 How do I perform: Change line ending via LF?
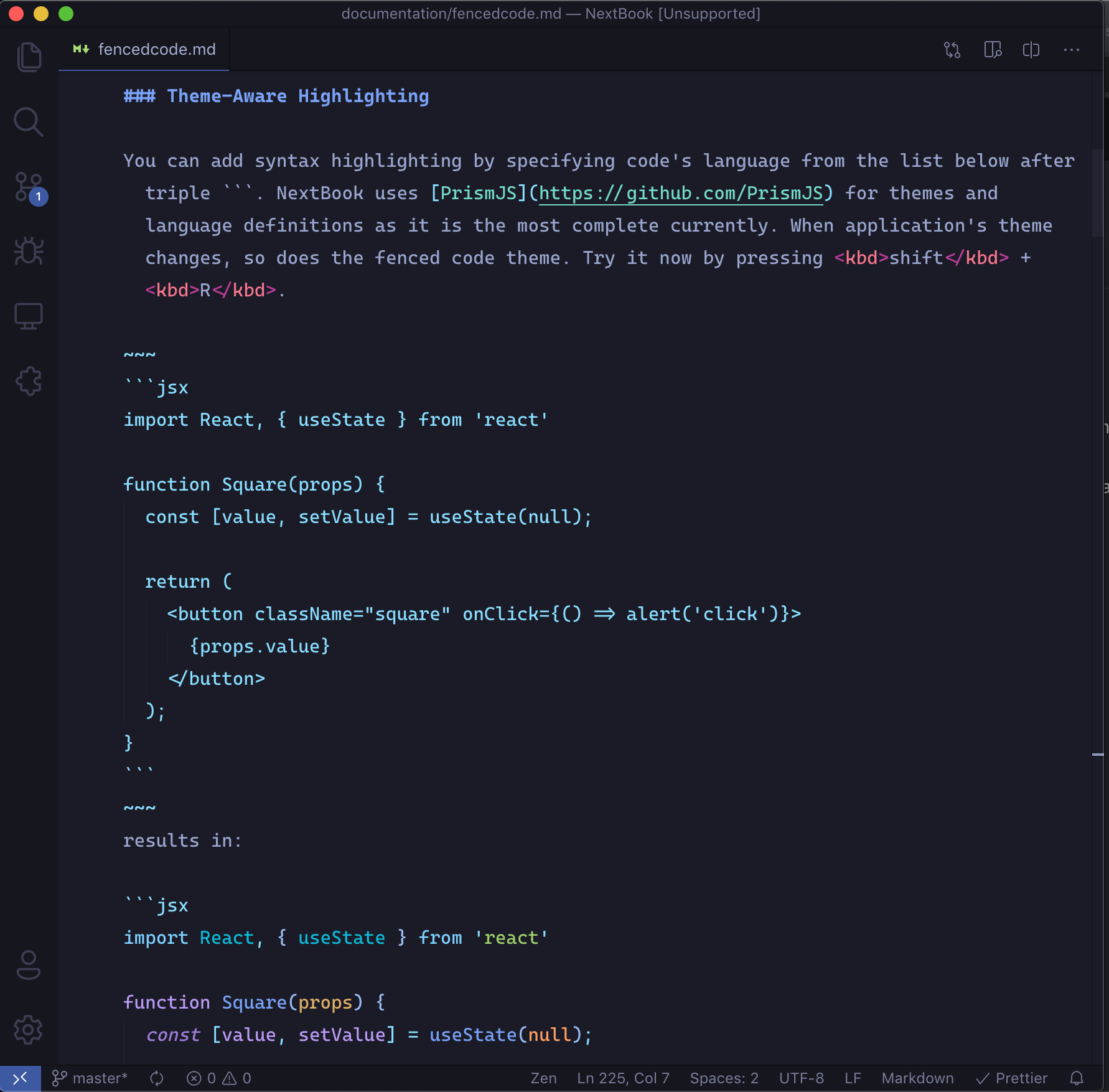pos(853,1078)
